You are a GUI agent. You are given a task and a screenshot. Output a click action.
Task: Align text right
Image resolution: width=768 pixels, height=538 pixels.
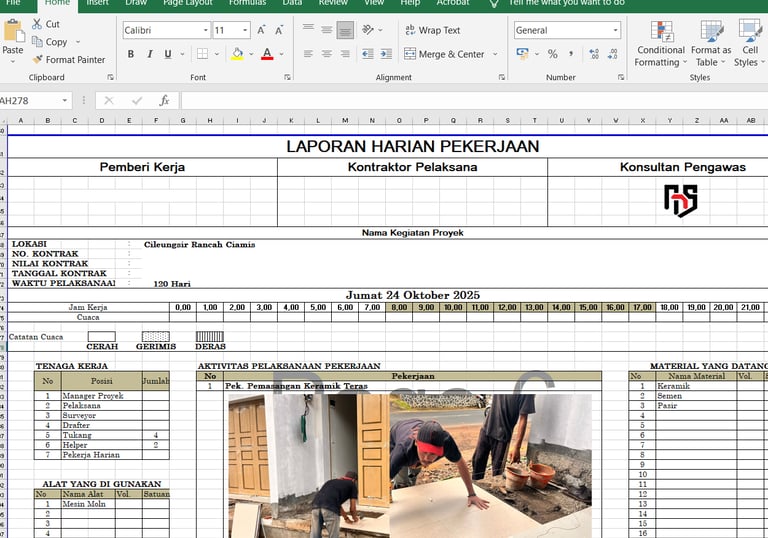(x=345, y=54)
